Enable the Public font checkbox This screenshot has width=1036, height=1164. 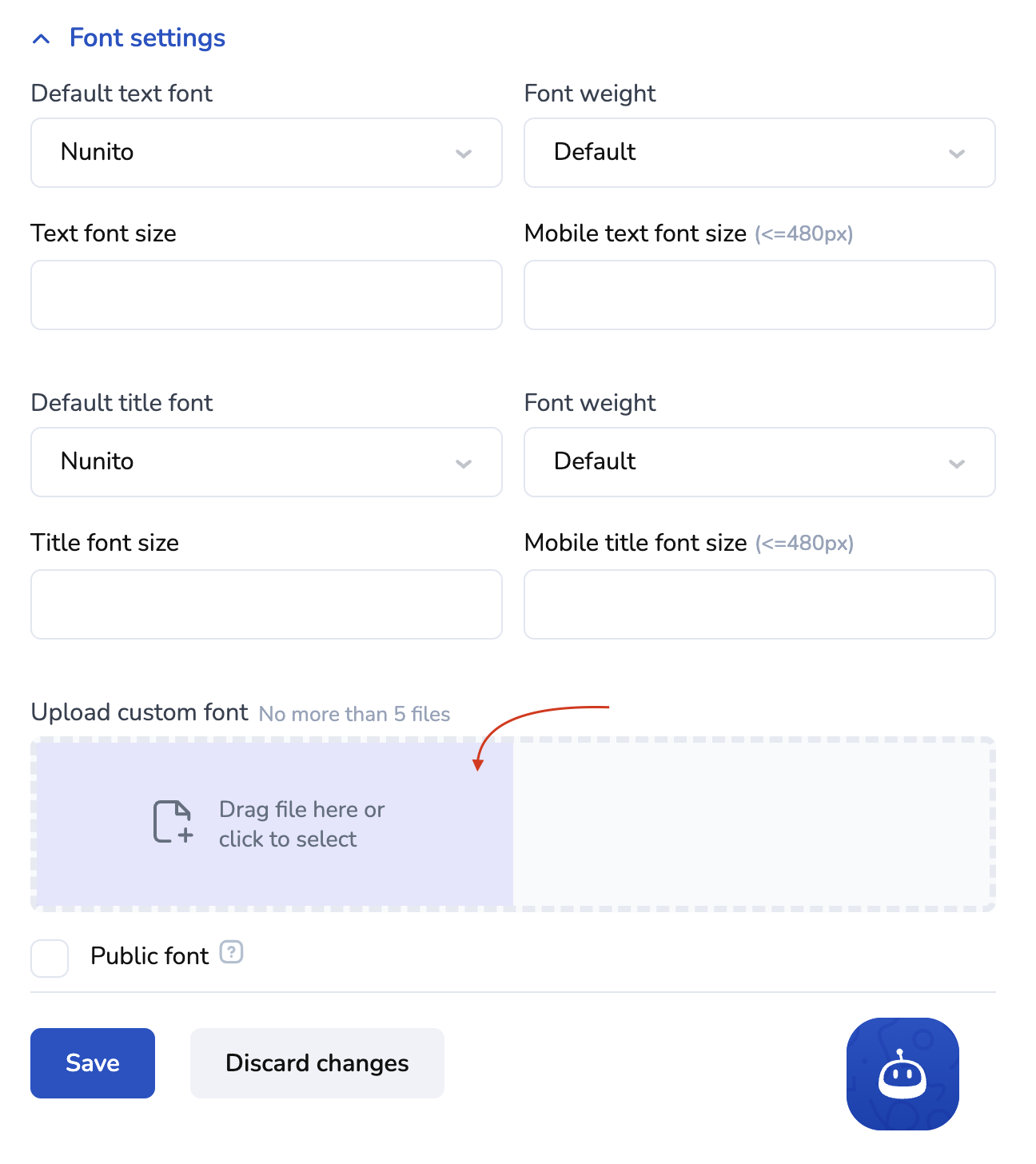(50, 958)
